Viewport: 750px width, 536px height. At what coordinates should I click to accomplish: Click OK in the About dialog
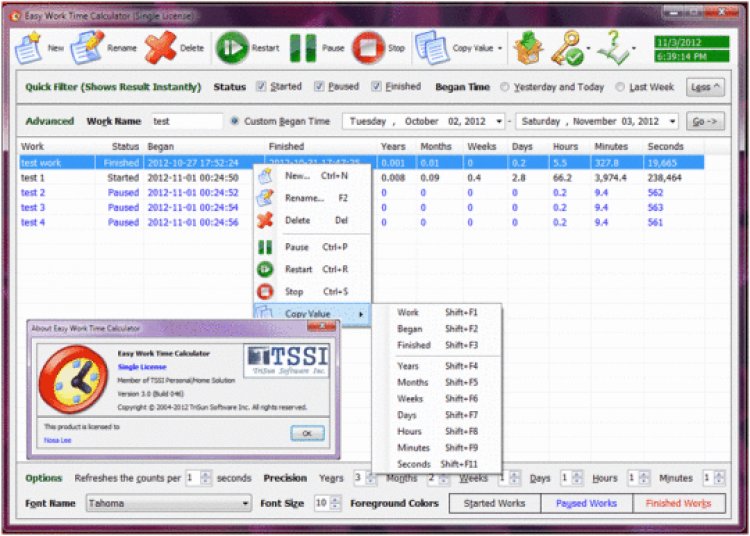(307, 433)
